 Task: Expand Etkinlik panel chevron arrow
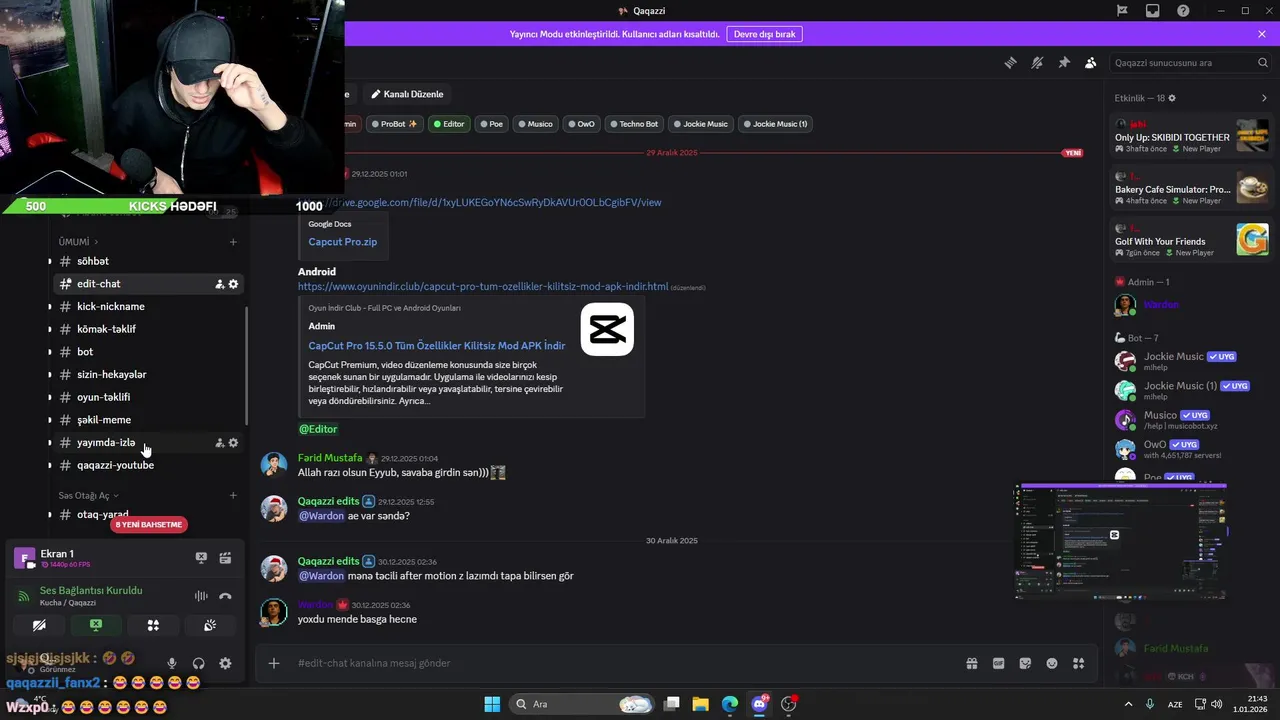[1264, 98]
